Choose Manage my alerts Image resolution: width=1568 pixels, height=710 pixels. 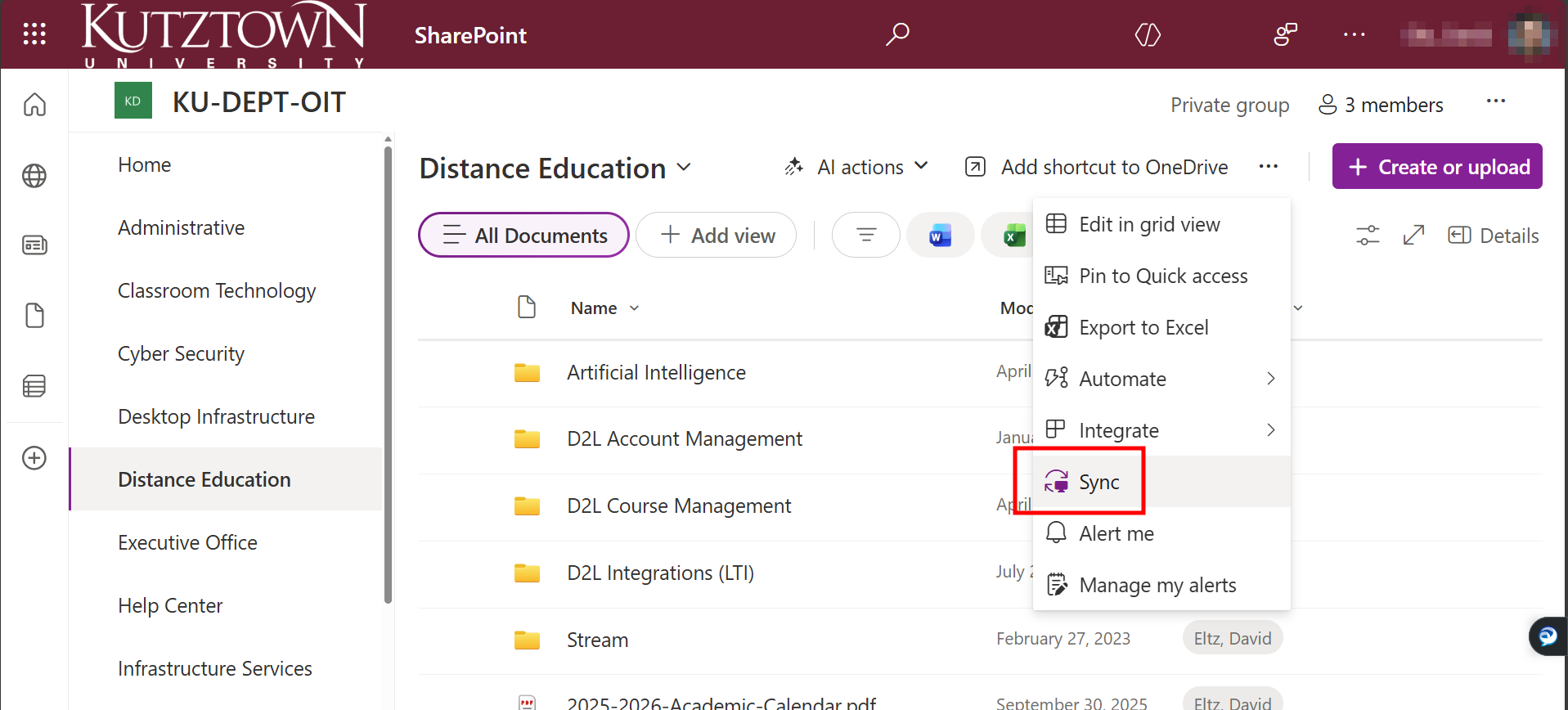pos(1161,585)
